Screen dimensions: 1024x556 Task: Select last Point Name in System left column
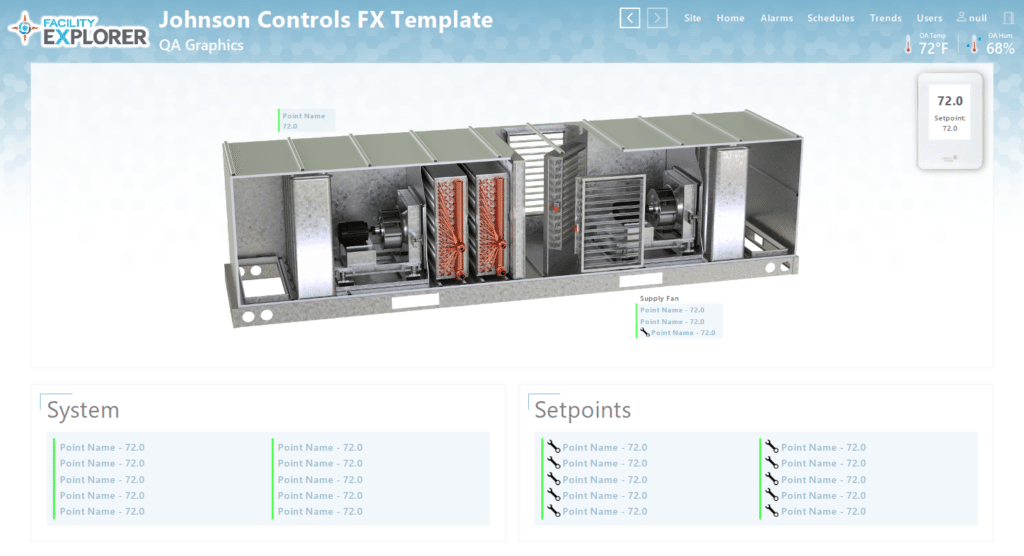(102, 512)
